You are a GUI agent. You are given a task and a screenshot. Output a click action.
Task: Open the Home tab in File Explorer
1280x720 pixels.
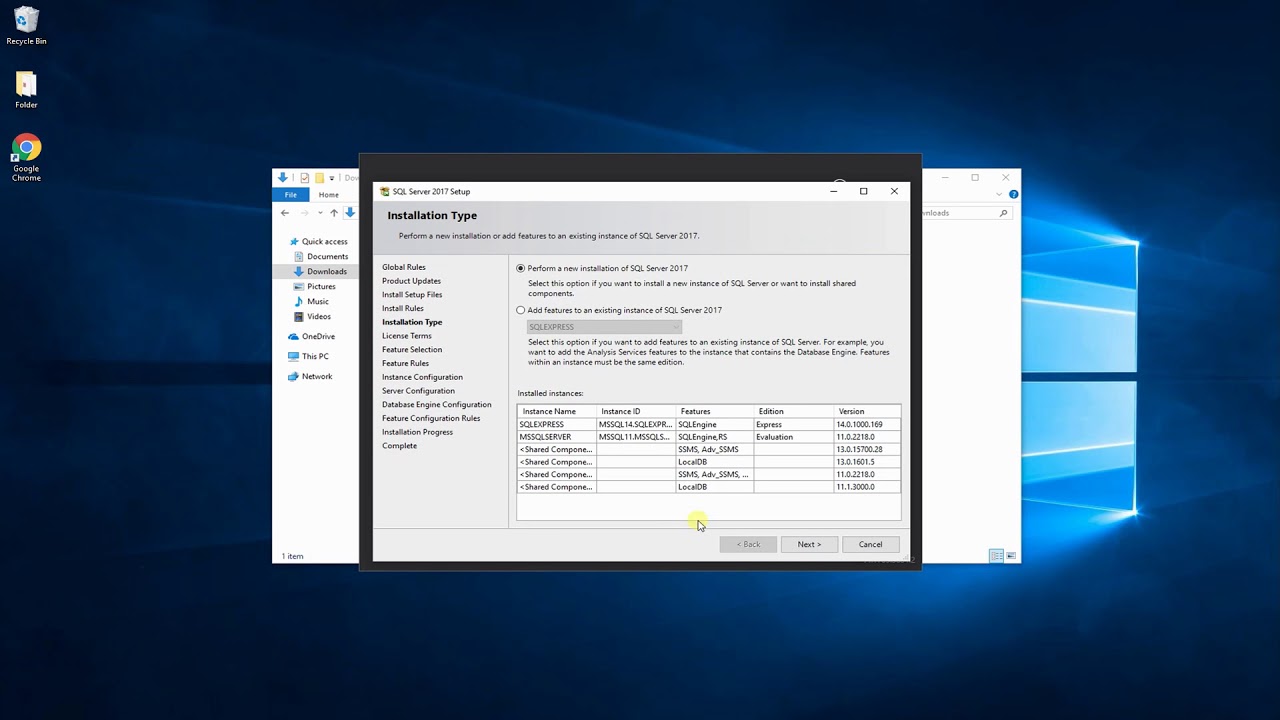[x=328, y=195]
